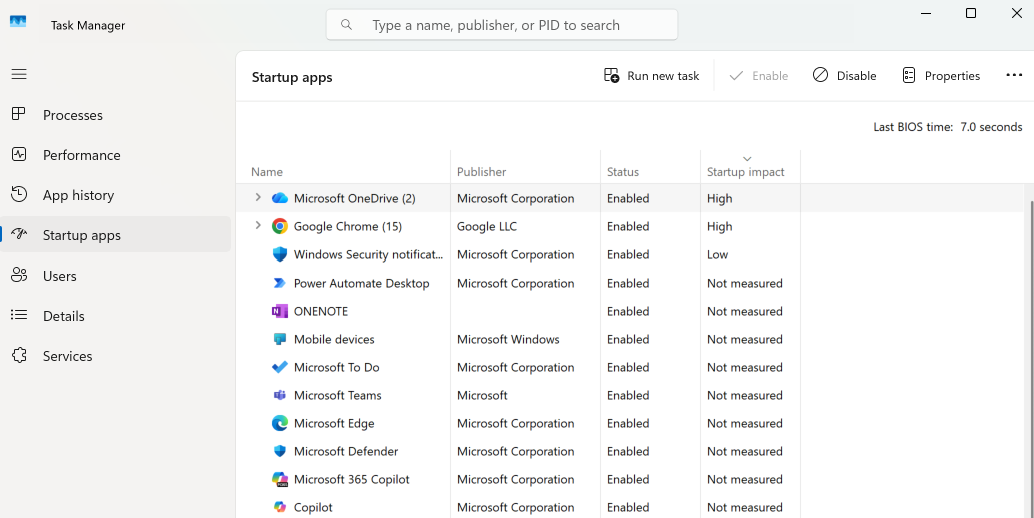
Task: Select the ONENOTE app icon
Action: tap(280, 311)
